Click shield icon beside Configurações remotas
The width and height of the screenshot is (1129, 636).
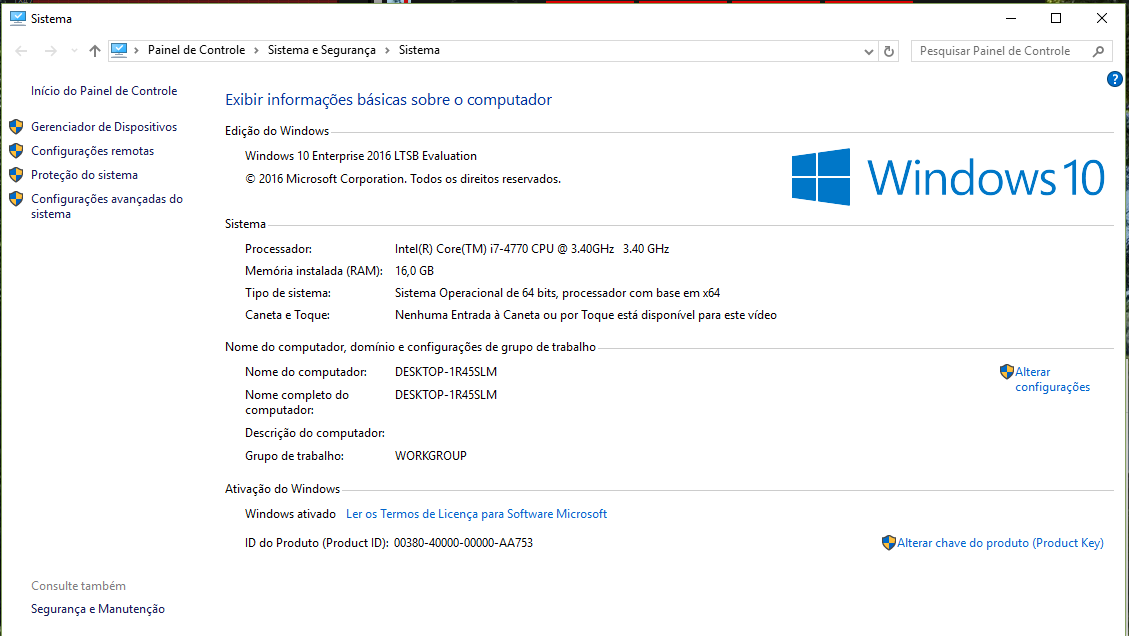click(x=16, y=151)
